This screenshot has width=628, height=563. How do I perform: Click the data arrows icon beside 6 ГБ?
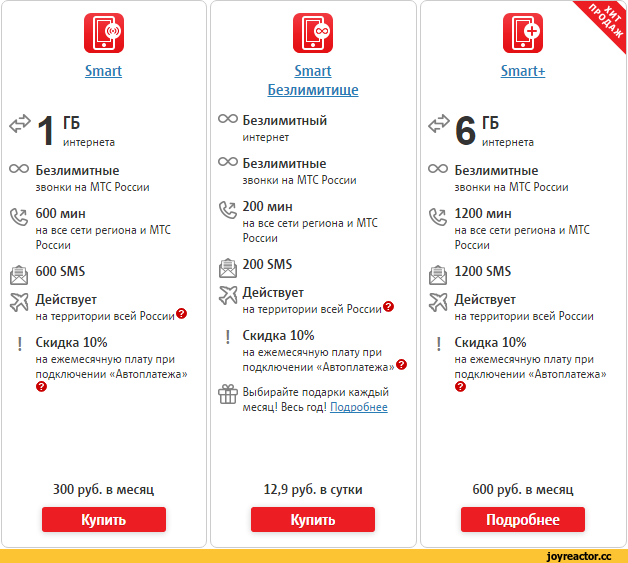(439, 123)
